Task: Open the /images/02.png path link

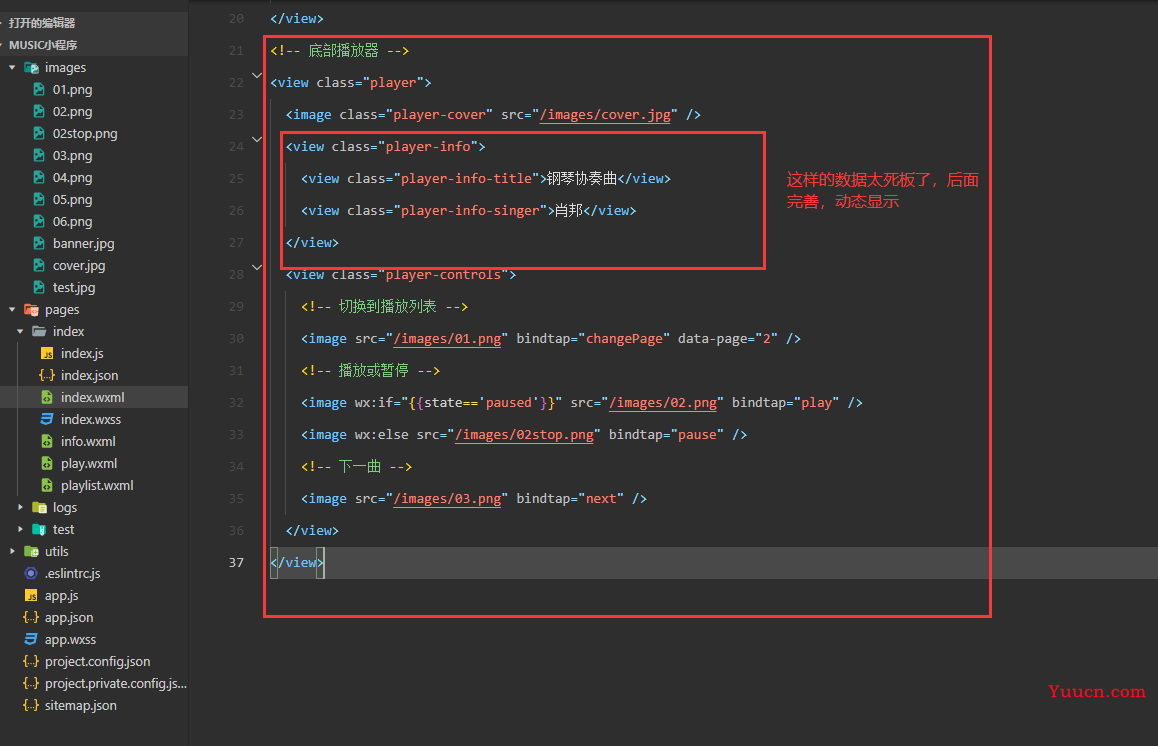Action: coord(663,403)
